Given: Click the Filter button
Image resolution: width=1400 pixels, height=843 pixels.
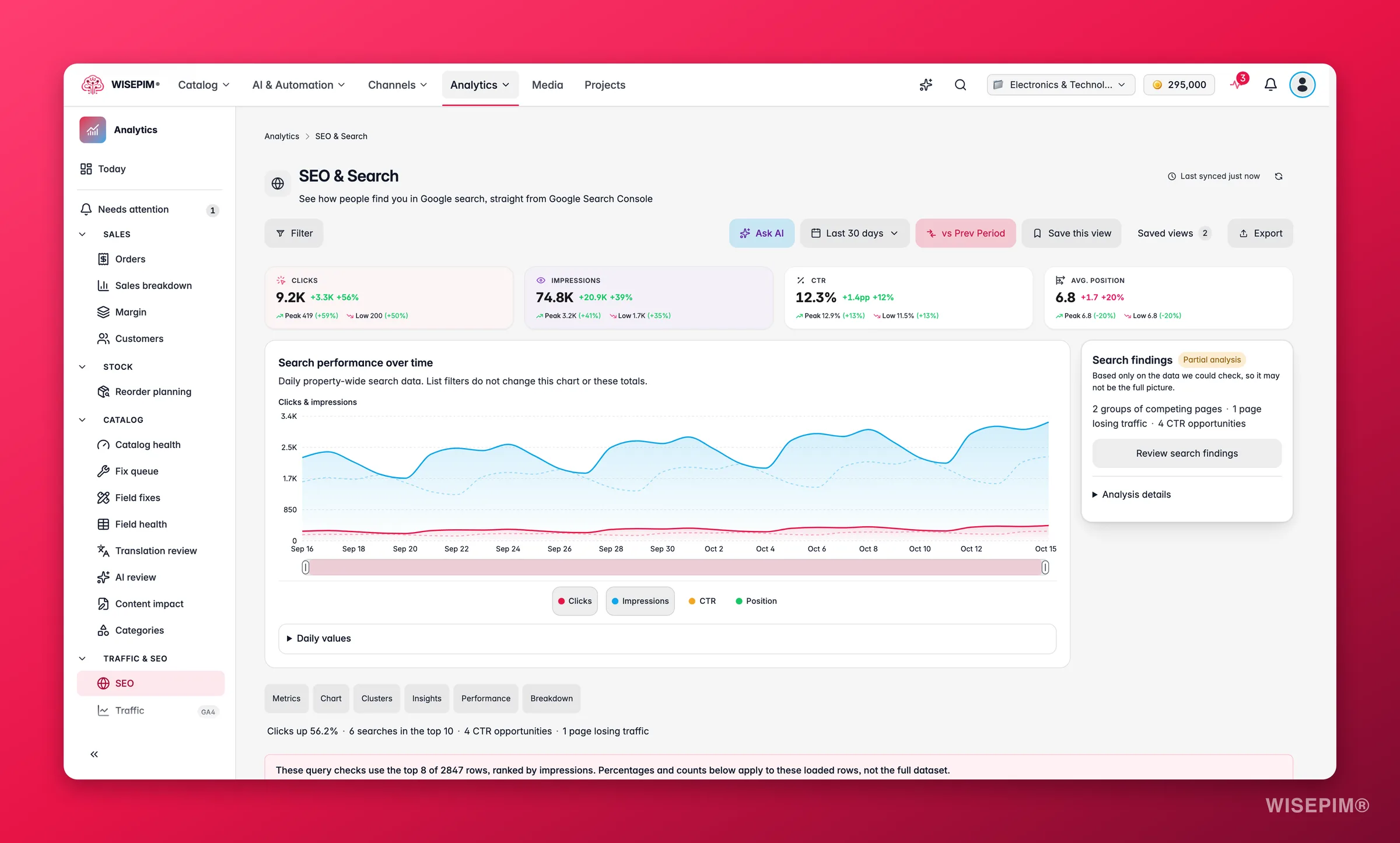Looking at the screenshot, I should pyautogui.click(x=294, y=233).
